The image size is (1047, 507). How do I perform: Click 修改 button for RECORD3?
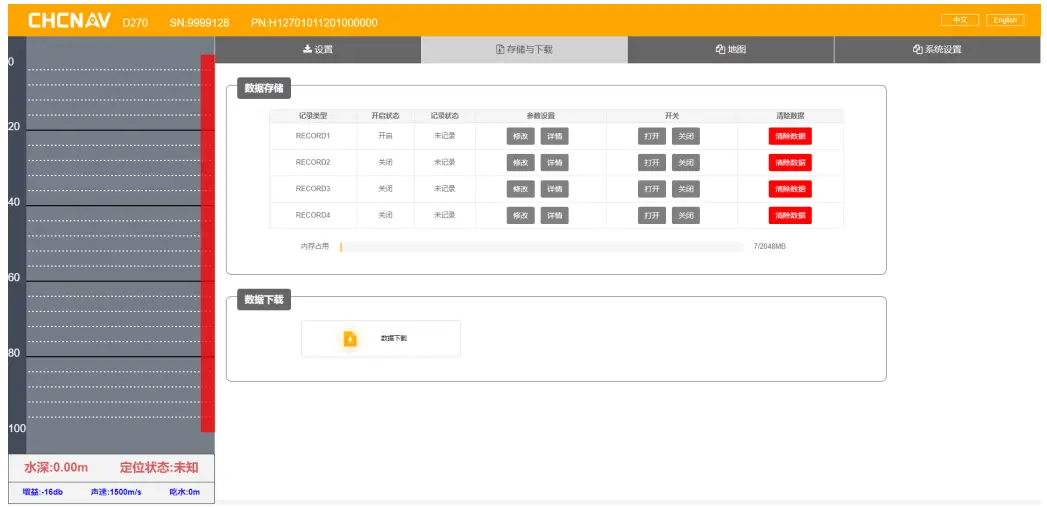pos(521,189)
